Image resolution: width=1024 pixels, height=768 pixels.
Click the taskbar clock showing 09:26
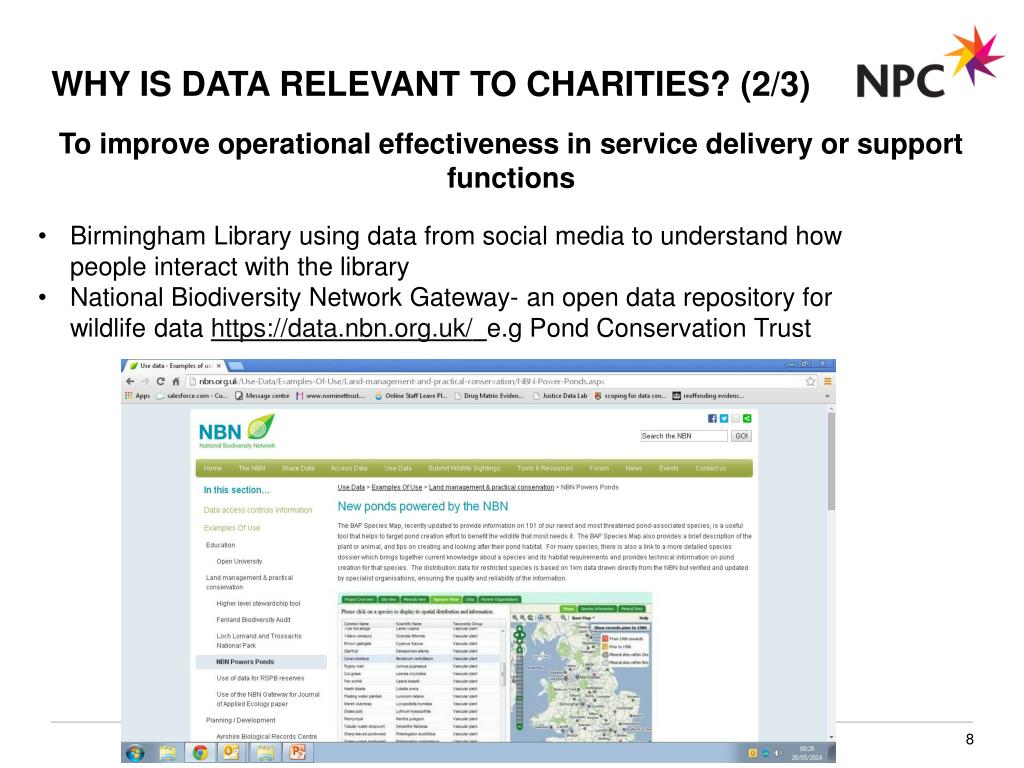(807, 753)
